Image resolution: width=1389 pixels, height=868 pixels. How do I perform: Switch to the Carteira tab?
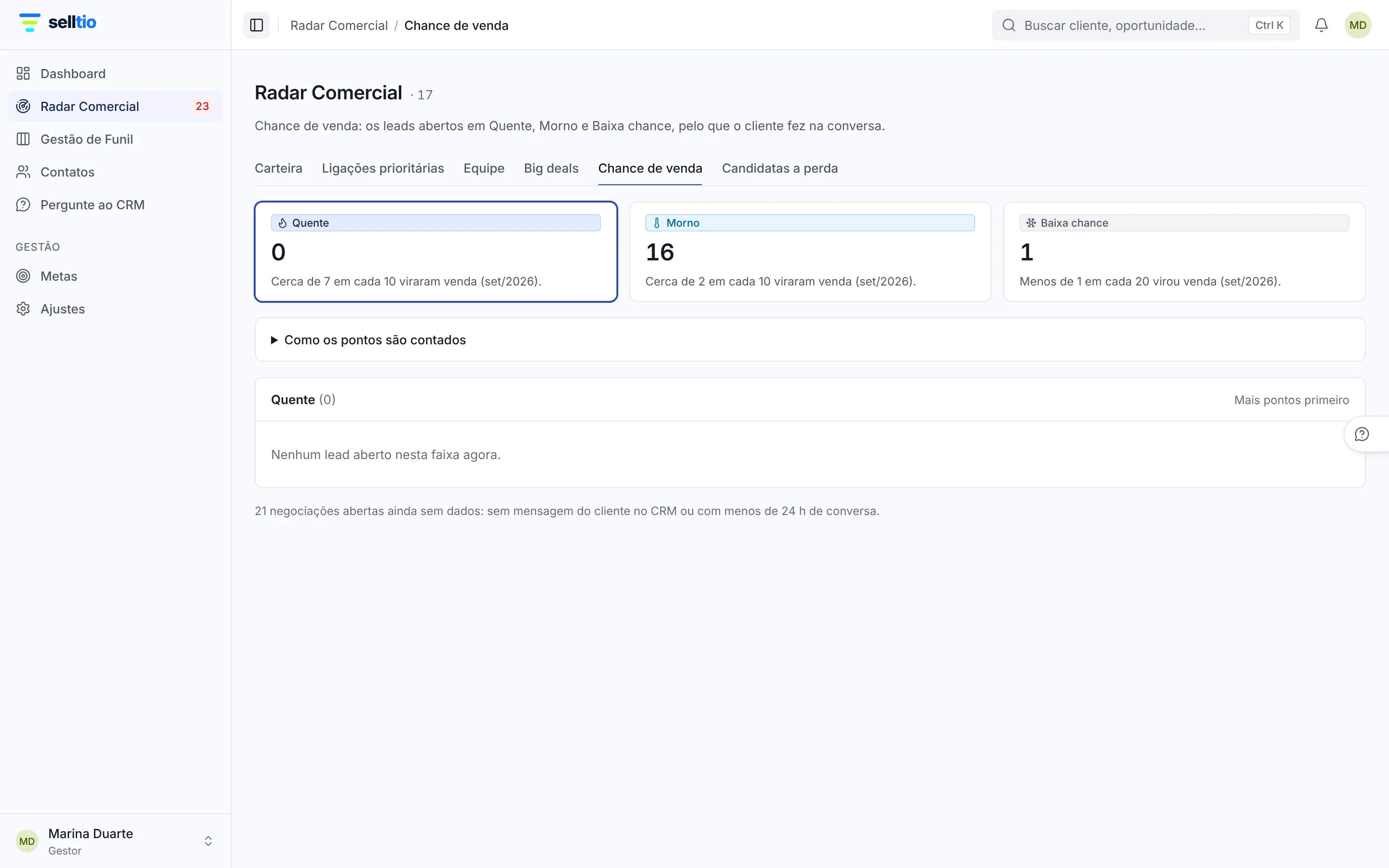pos(278,168)
